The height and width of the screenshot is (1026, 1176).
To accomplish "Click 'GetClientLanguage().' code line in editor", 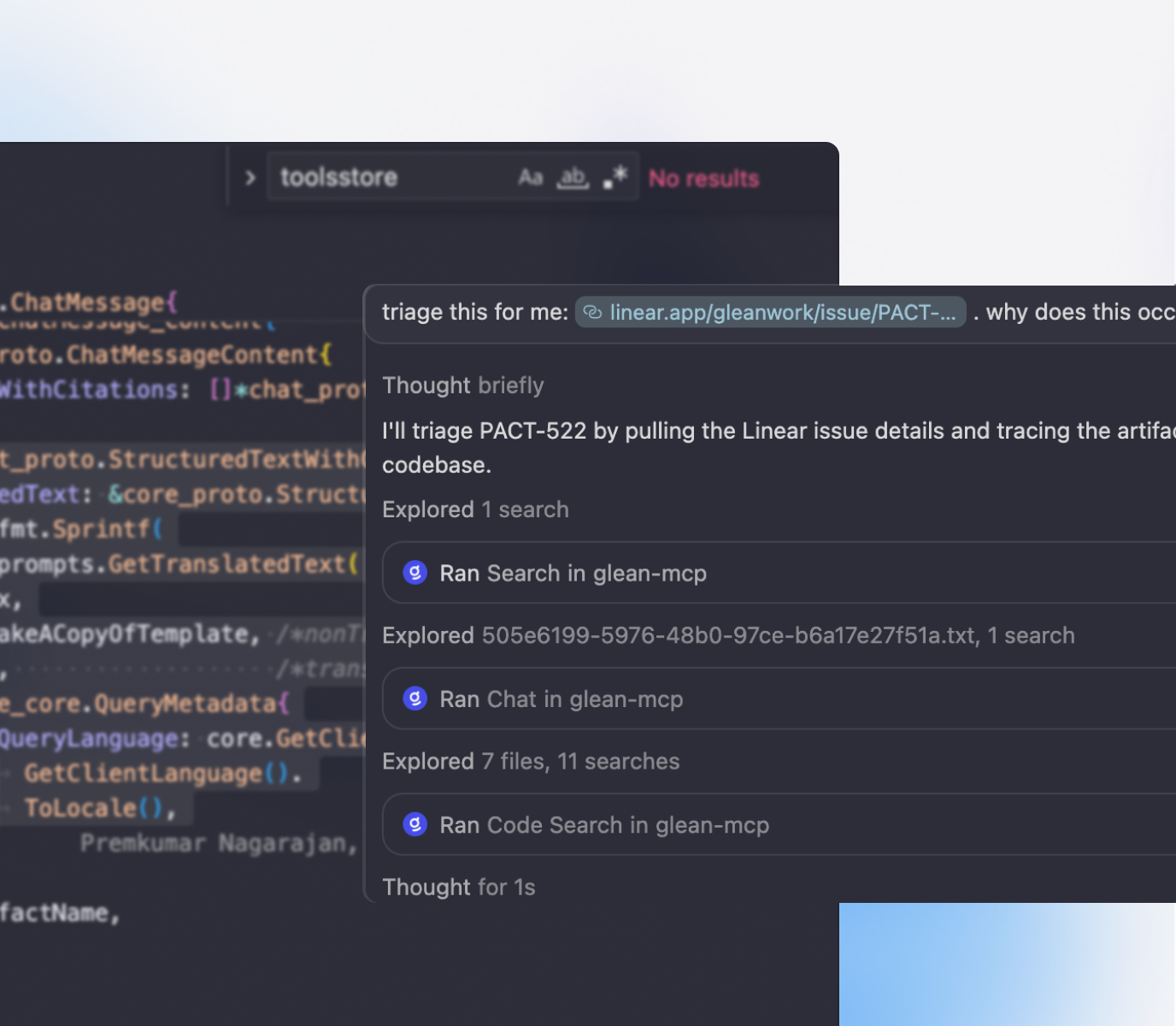I will (x=162, y=774).
